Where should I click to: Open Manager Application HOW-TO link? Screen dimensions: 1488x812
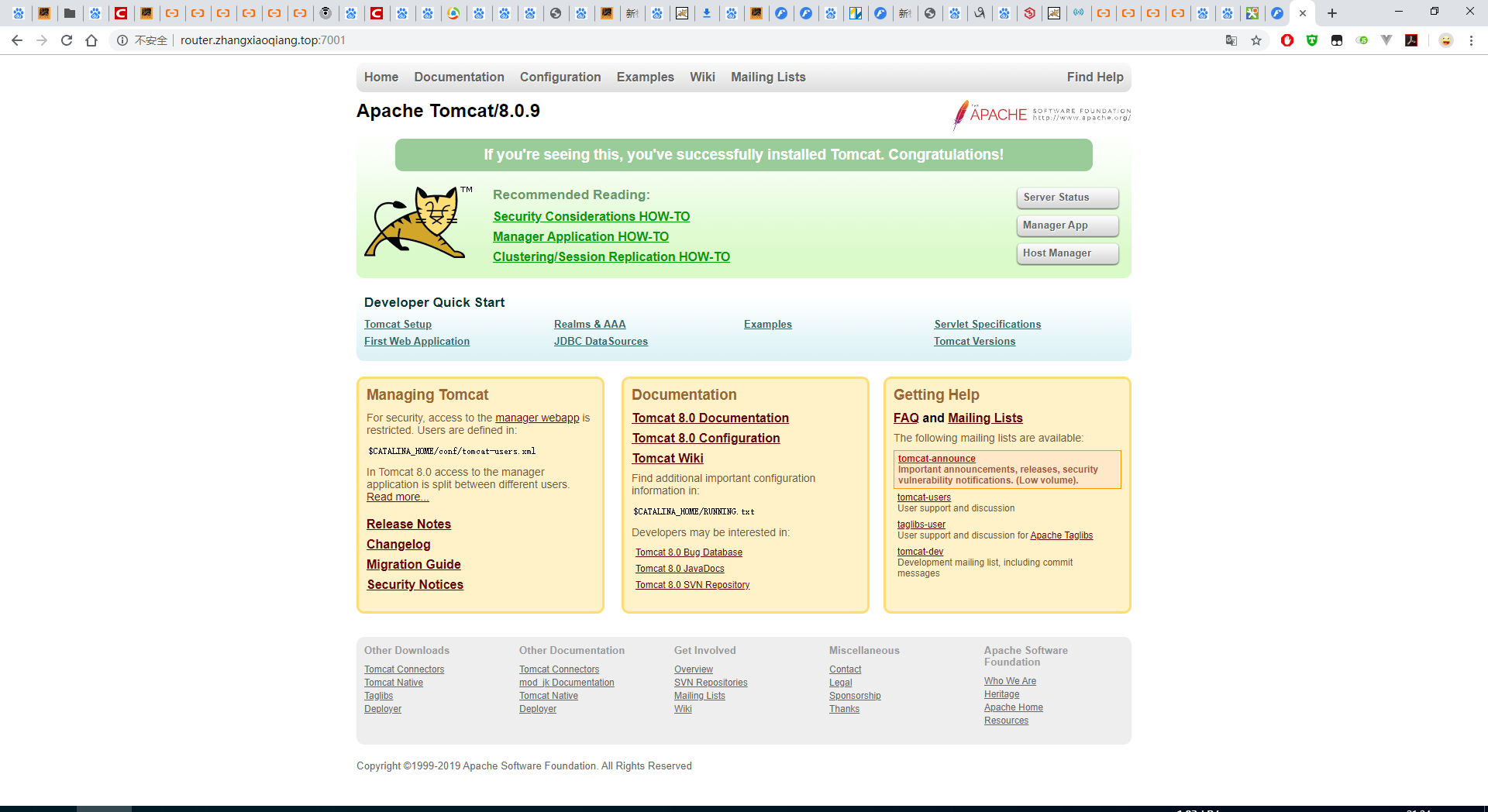580,237
